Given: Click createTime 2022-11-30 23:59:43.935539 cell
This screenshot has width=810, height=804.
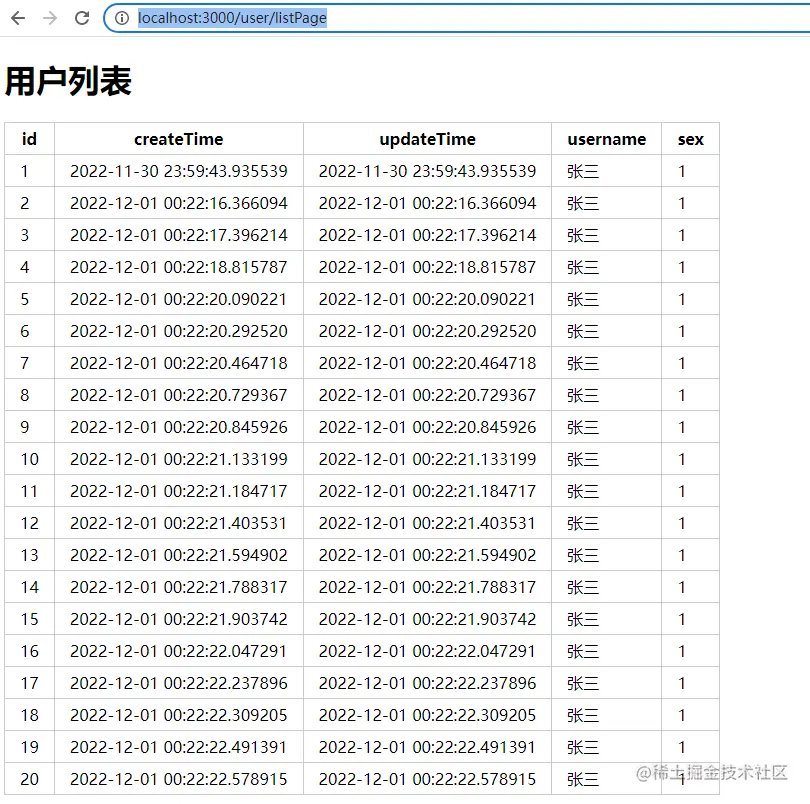Looking at the screenshot, I should click(x=179, y=171).
